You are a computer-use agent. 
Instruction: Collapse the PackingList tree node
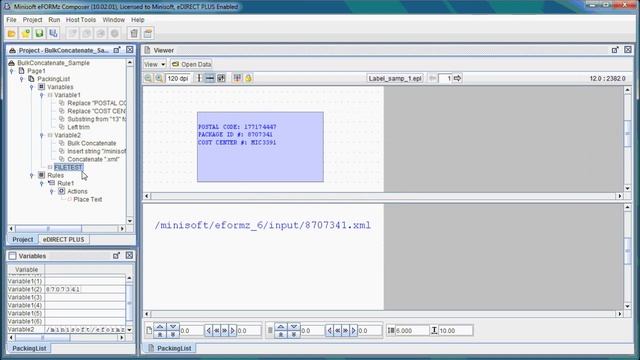22,79
